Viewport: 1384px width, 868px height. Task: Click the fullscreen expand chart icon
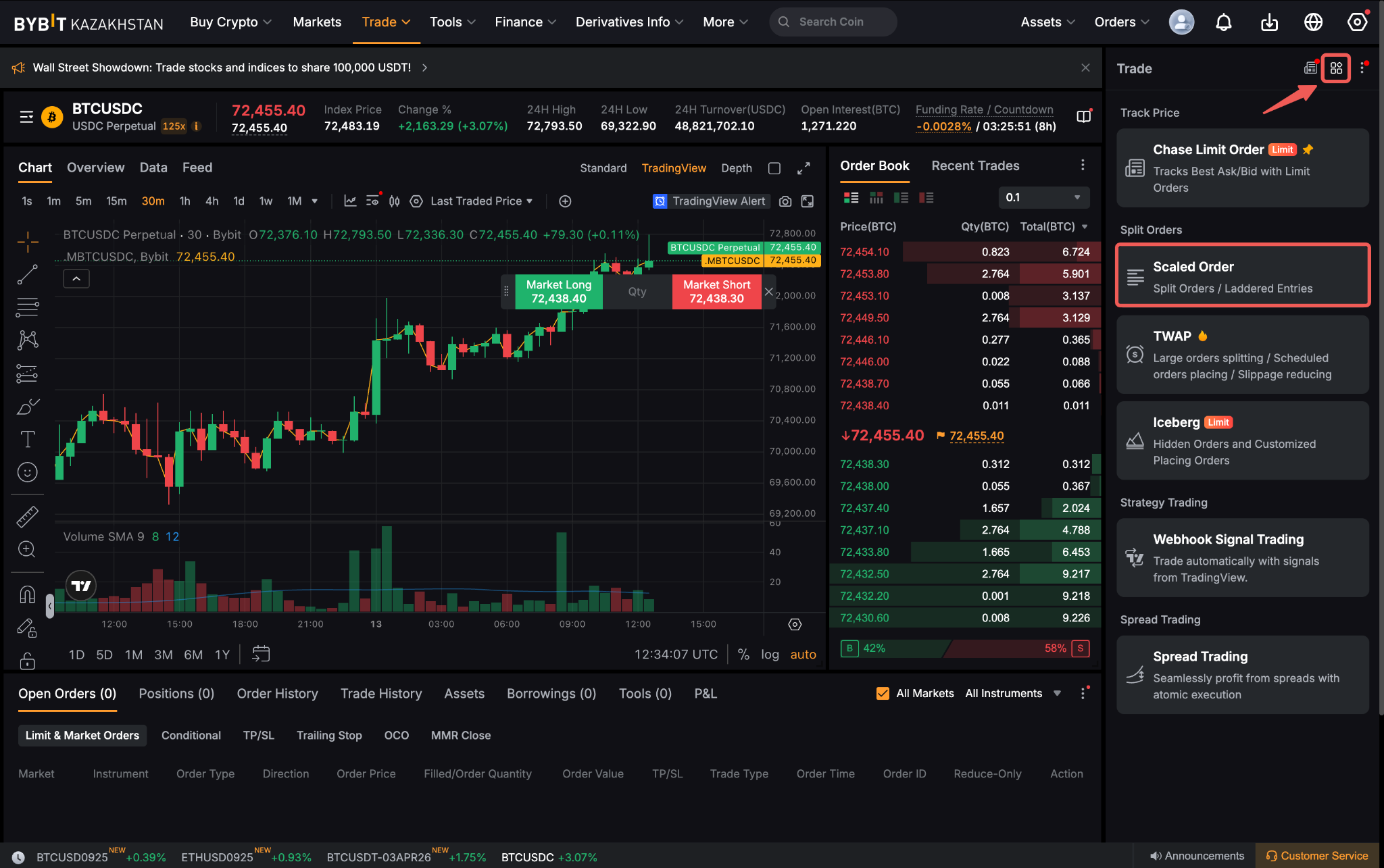coord(803,168)
